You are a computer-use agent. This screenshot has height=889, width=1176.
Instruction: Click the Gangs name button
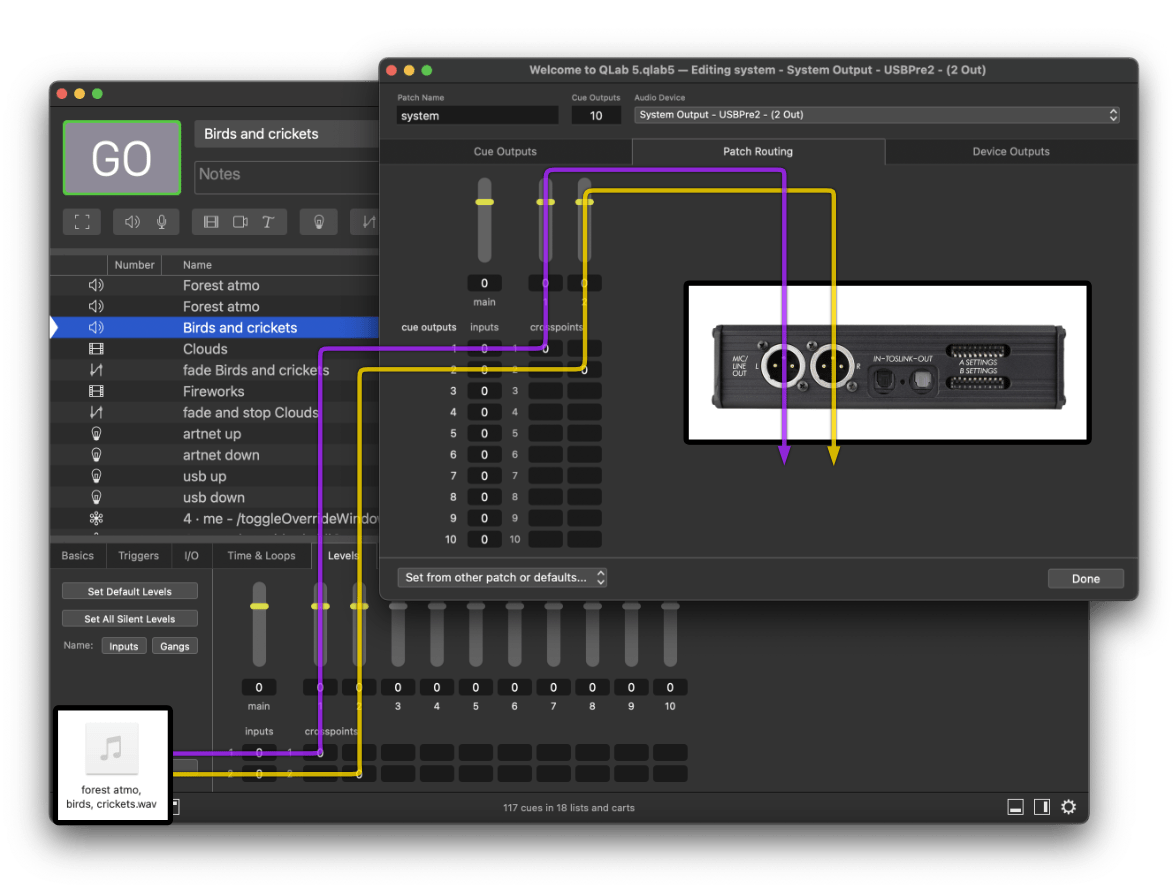(175, 646)
